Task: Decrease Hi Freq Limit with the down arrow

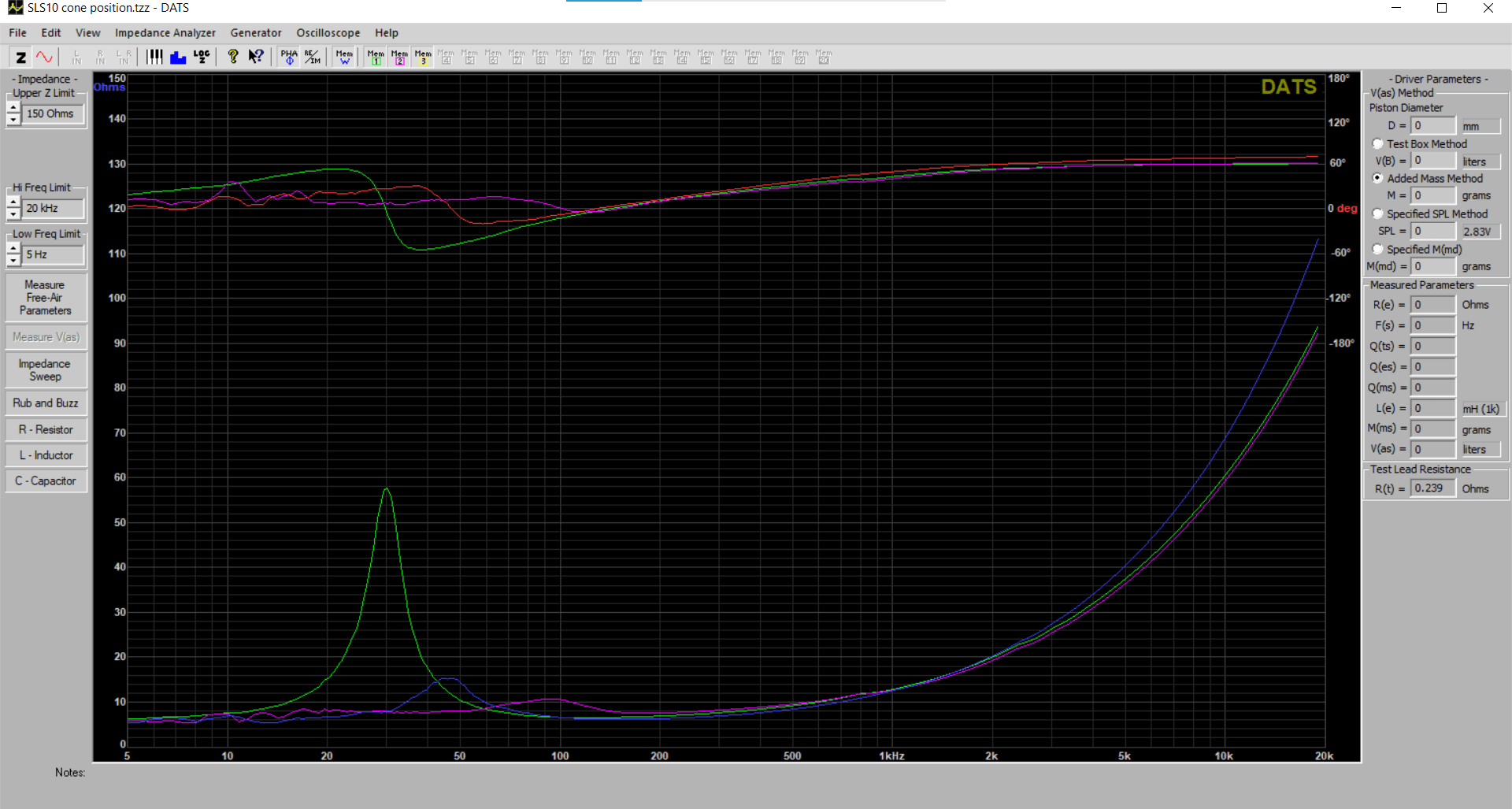Action: coord(13,214)
